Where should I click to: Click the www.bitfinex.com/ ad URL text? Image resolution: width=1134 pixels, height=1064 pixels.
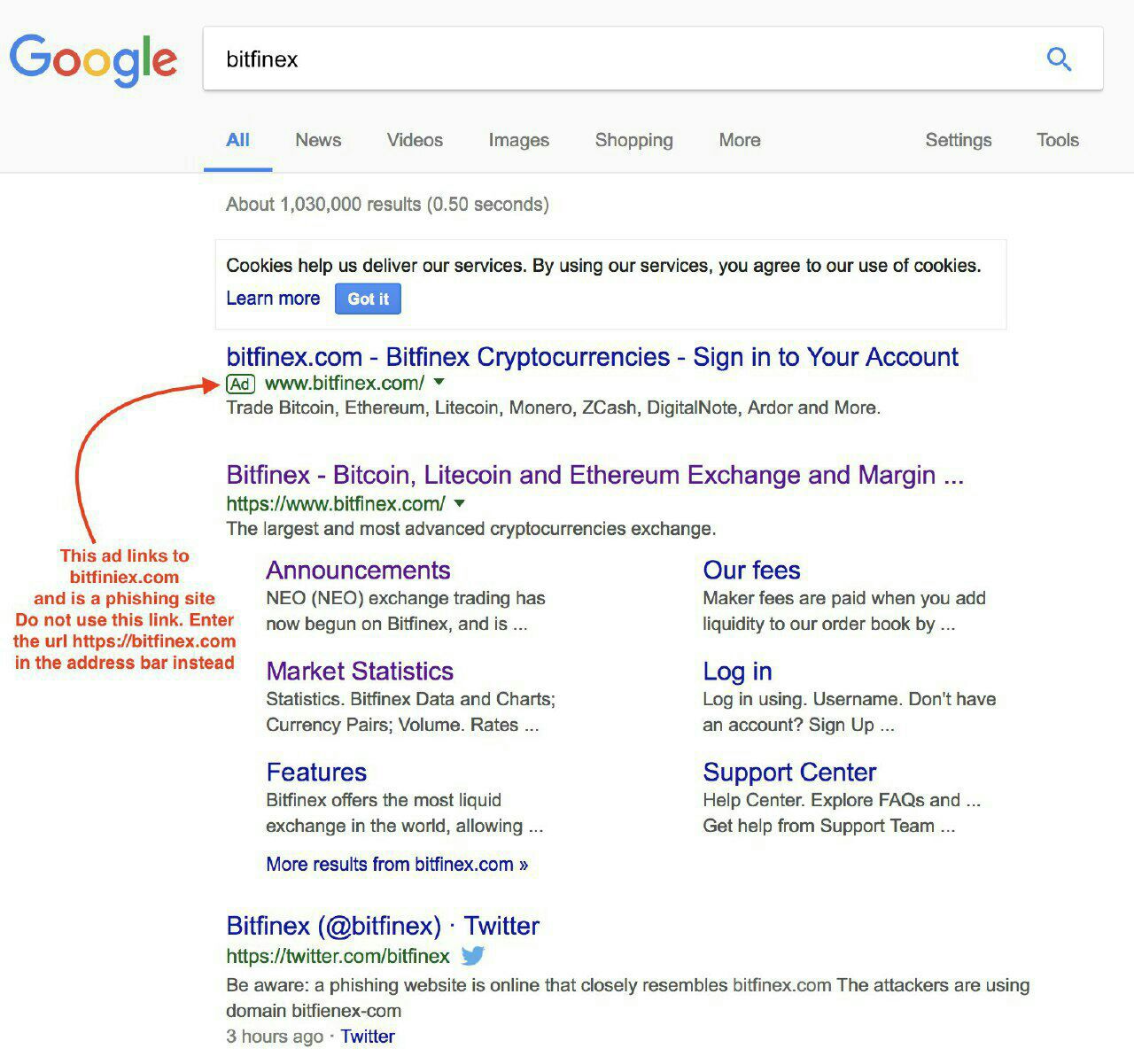[x=344, y=384]
